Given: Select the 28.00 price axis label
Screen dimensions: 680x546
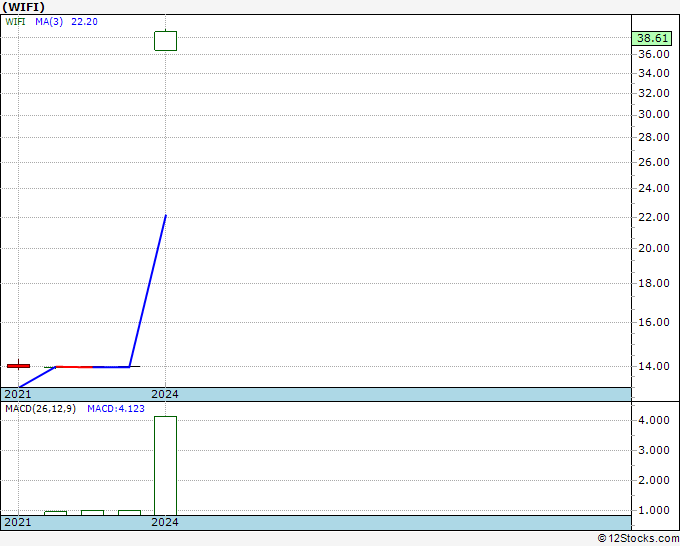Looking at the screenshot, I should [654, 137].
